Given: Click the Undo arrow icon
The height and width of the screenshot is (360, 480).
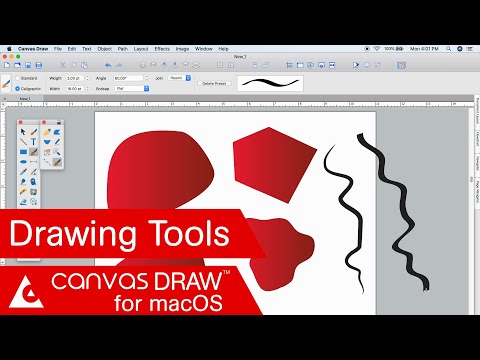Looking at the screenshot, I should [x=108, y=65].
